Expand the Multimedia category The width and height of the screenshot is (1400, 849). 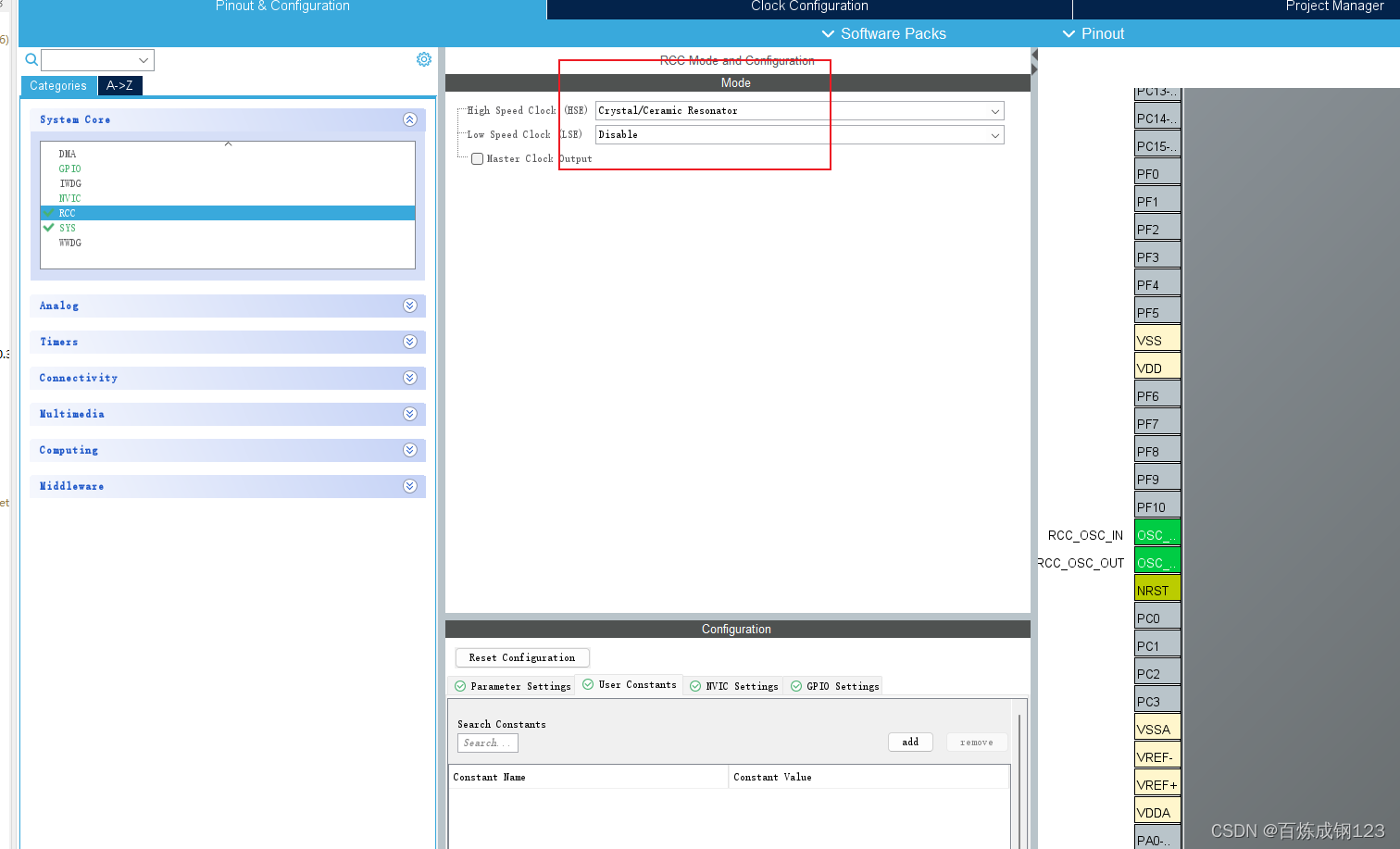[410, 414]
